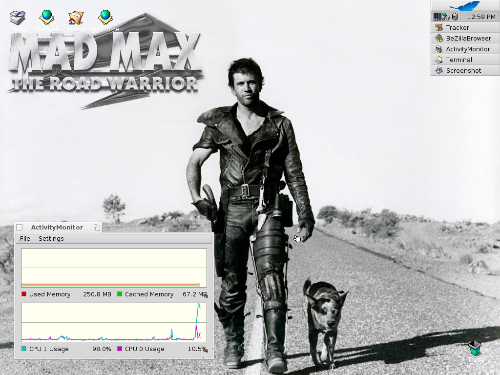Open the Disks desktop icon
The width and height of the screenshot is (500, 375).
click(x=17, y=18)
